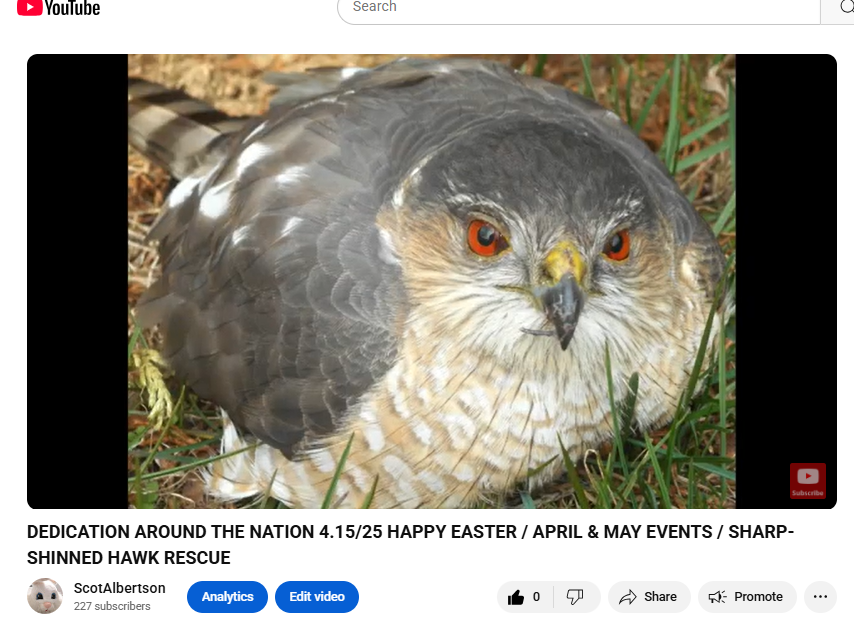Open the Analytics page for this video
The height and width of the screenshot is (624, 854).
coord(227,597)
